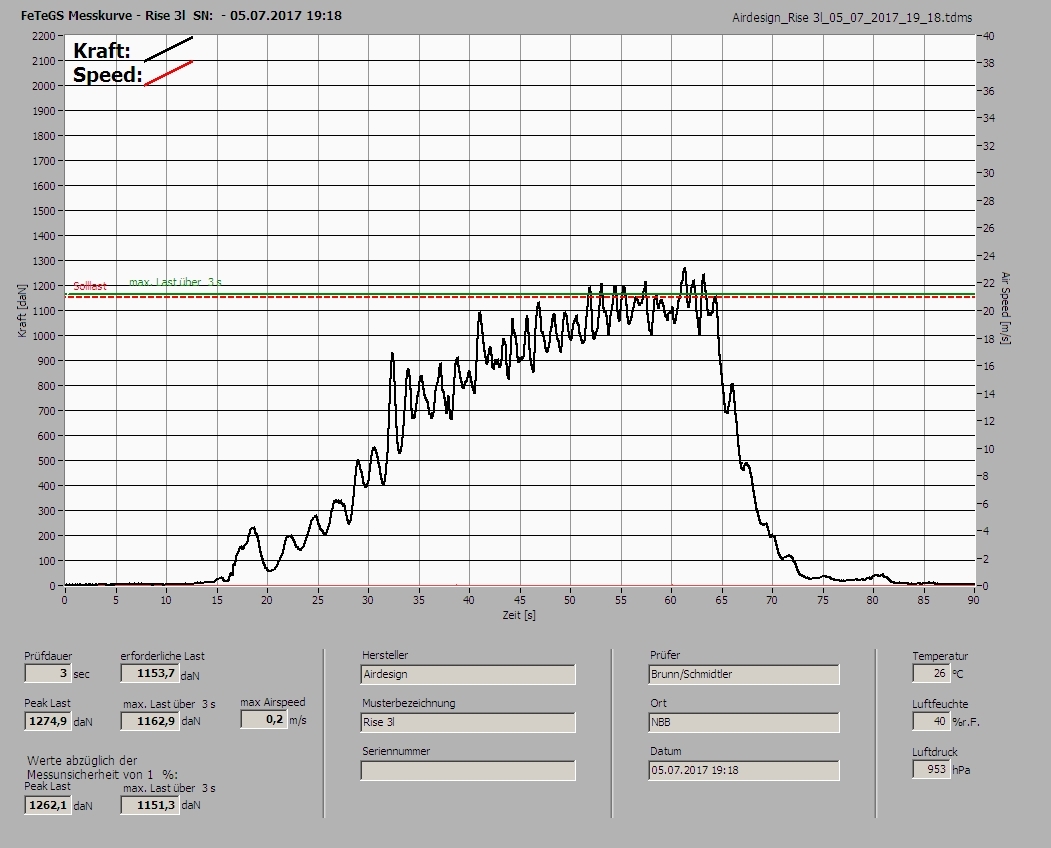Click the 'Musterbezeichnung' label
The width and height of the screenshot is (1051, 848).
[409, 703]
